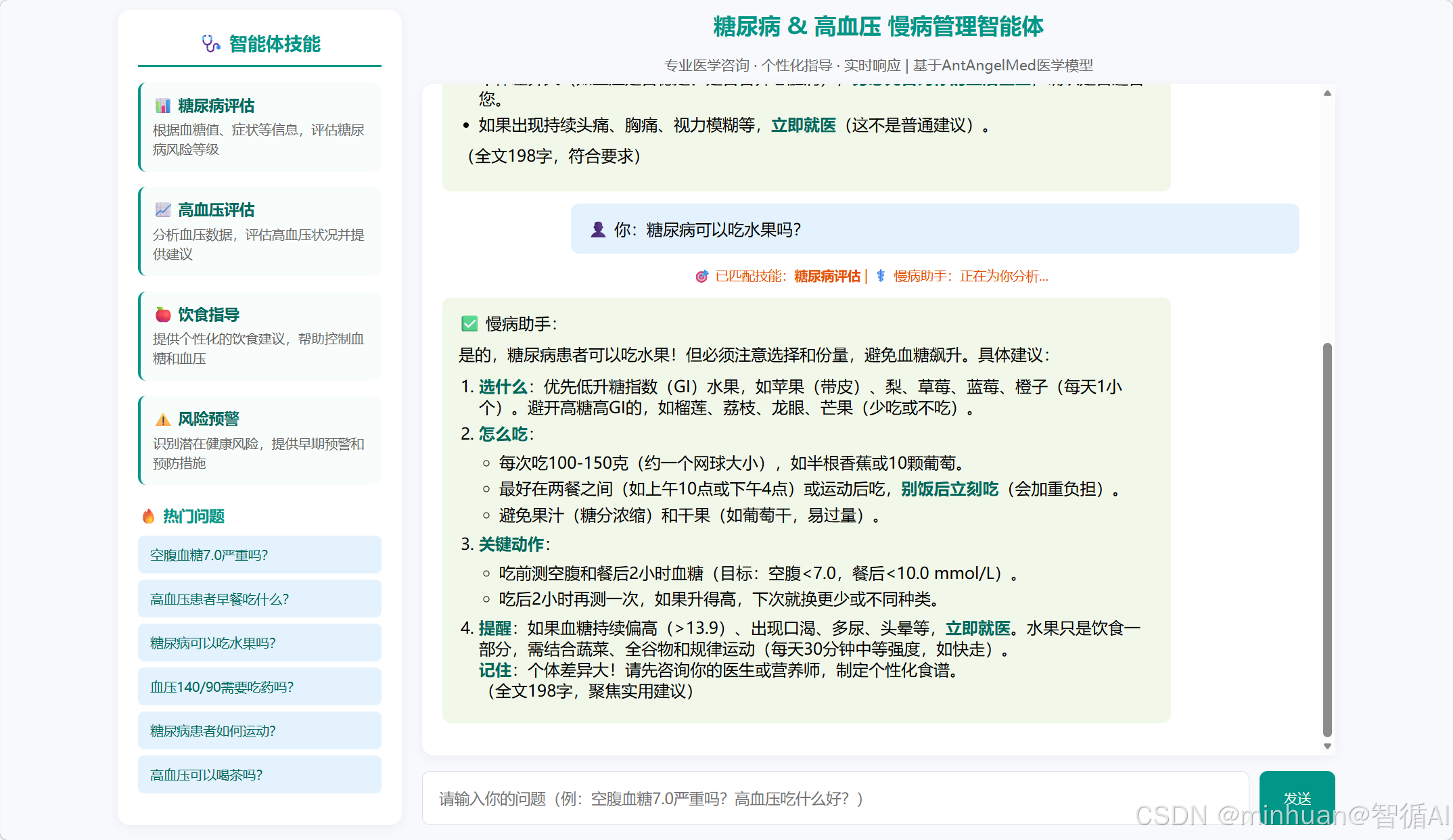
Task: Click the flame icon beside 热门问题
Action: click(x=148, y=516)
